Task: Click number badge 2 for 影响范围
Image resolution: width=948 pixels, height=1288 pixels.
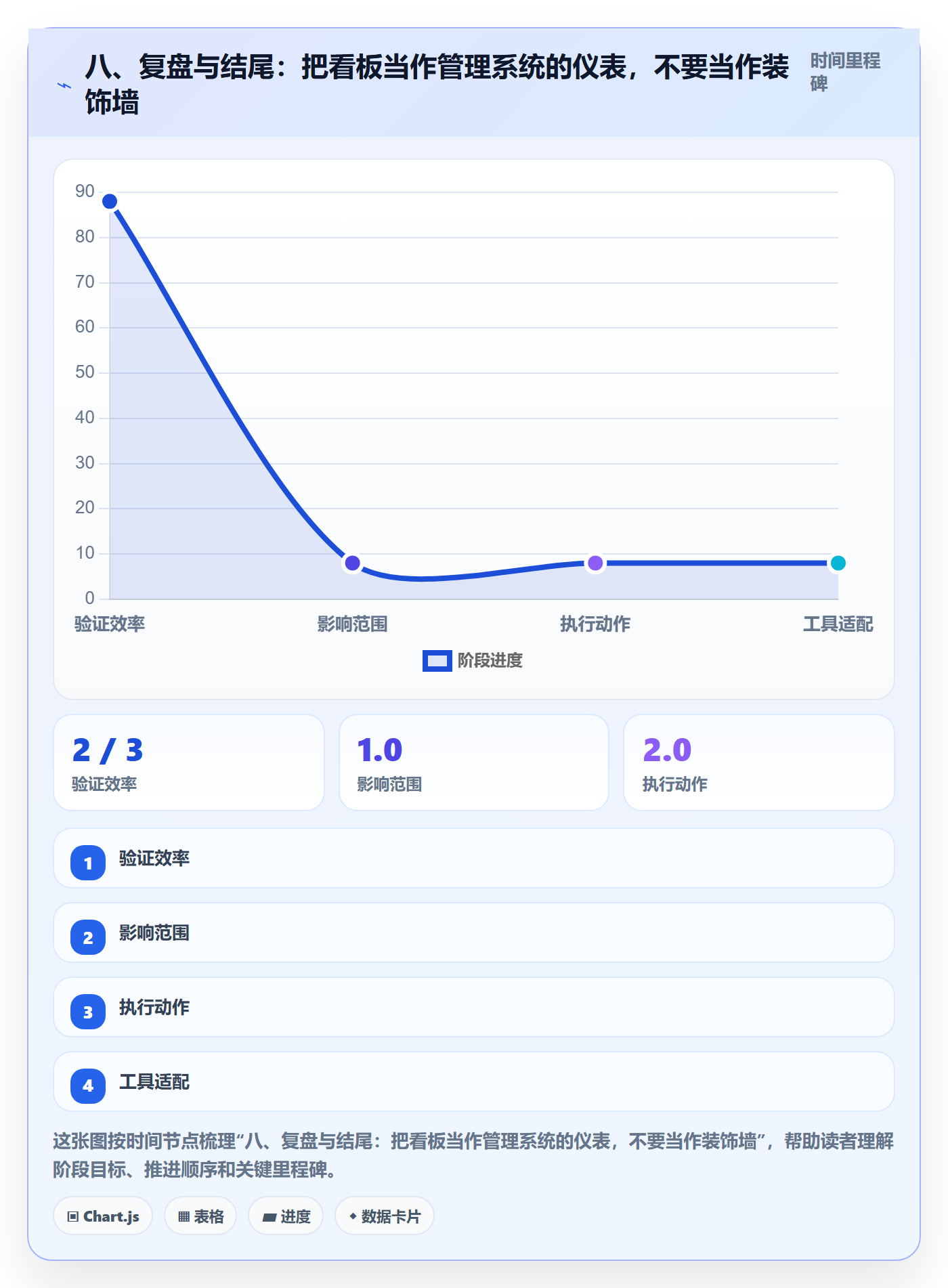Action: pos(88,937)
